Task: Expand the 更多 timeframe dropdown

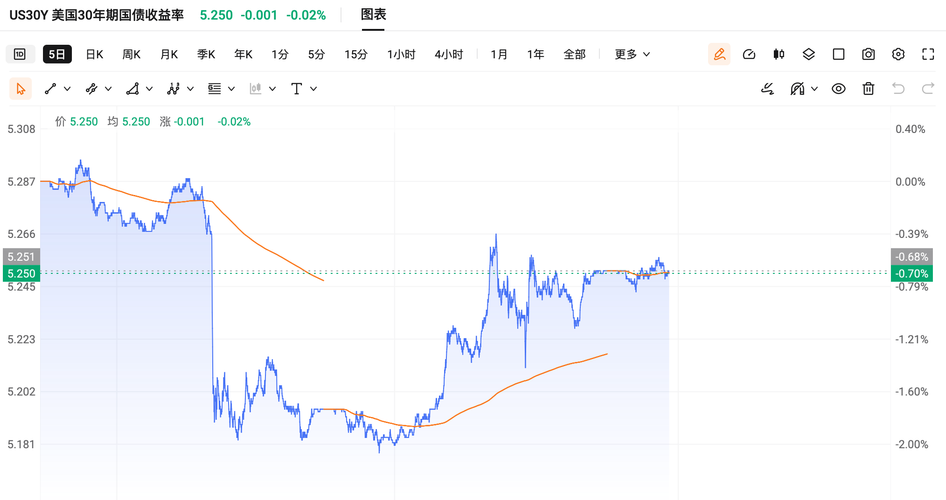Action: (x=632, y=54)
